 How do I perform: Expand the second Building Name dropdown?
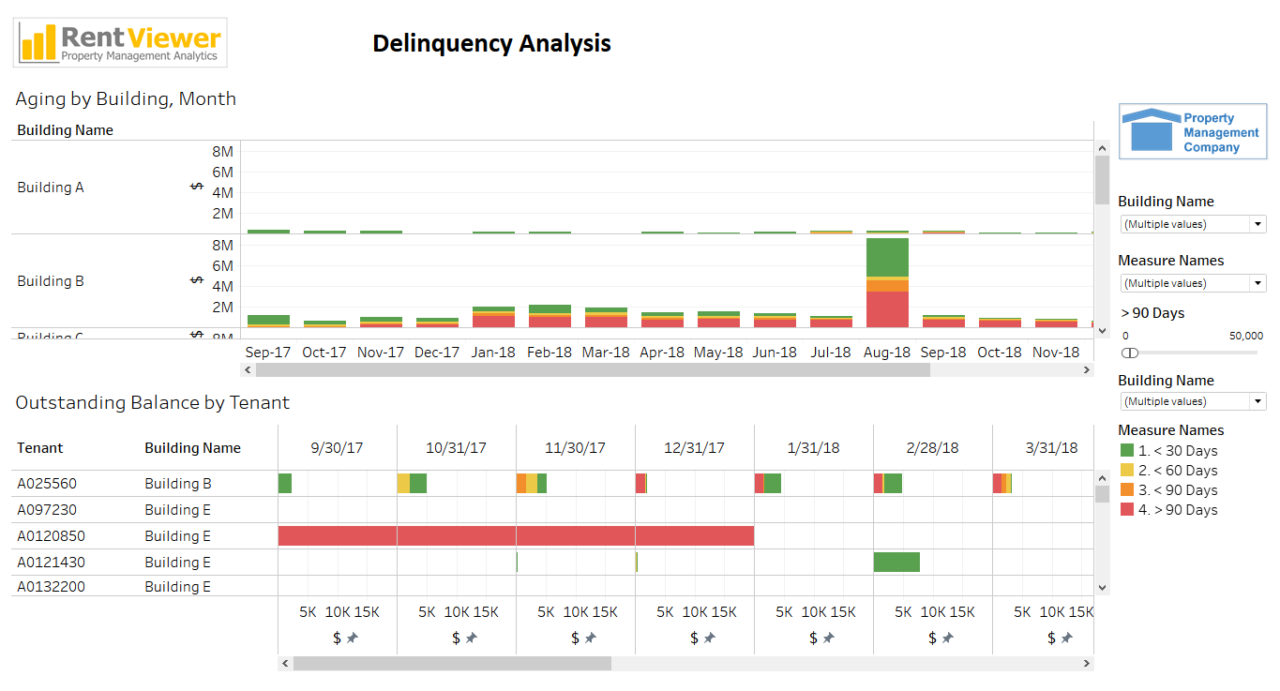tap(1192, 401)
